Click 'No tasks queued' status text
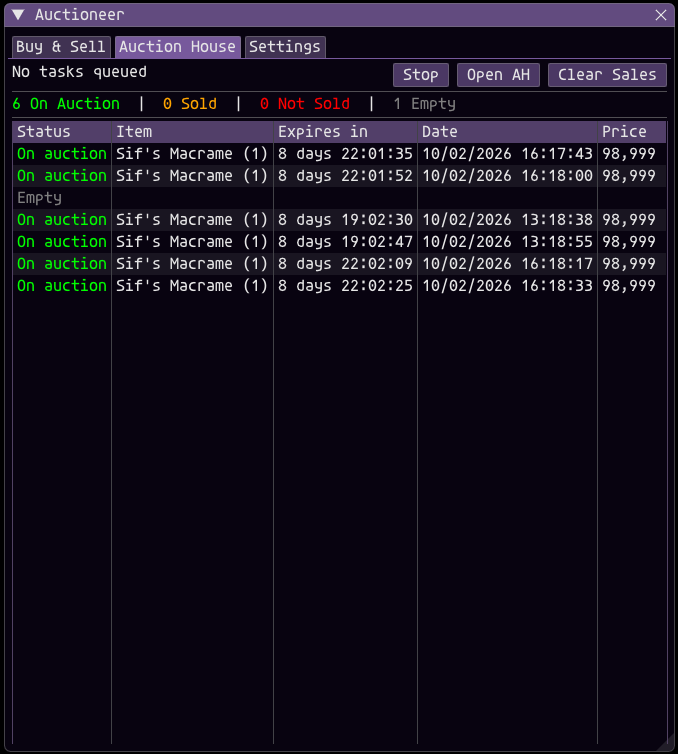 coord(79,72)
